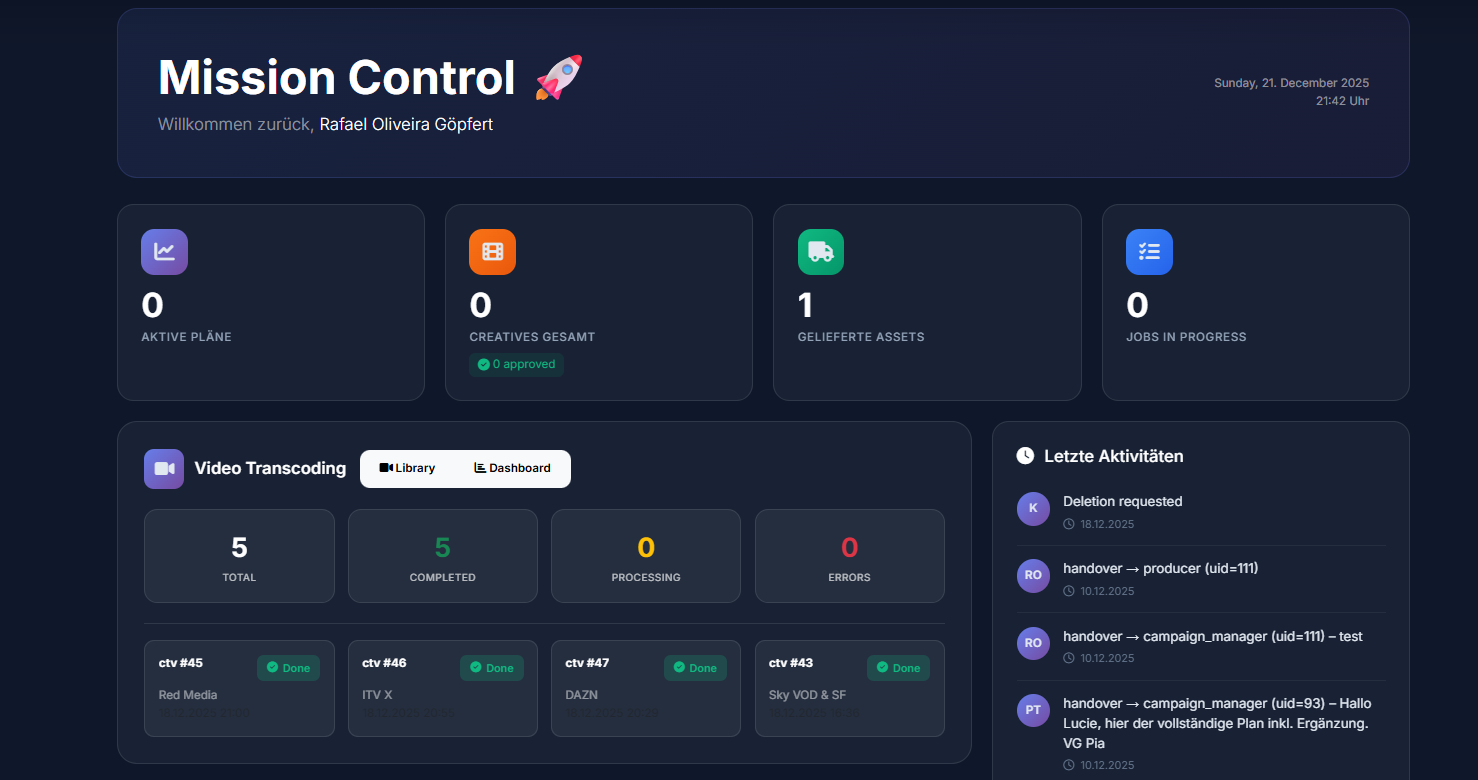
Task: Open the Completed counter showing 5
Action: point(442,556)
